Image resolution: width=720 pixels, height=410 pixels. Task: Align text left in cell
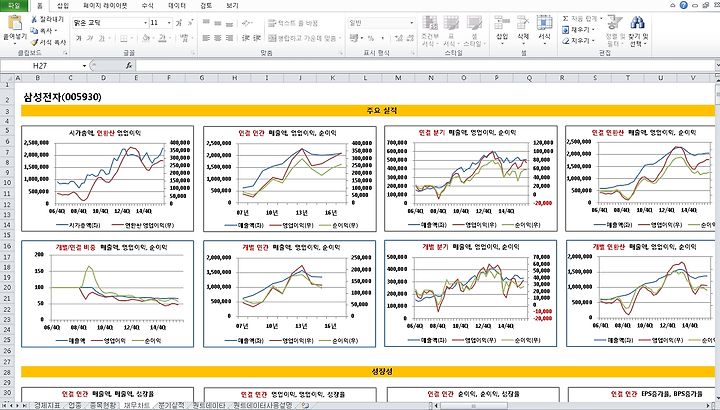point(206,38)
